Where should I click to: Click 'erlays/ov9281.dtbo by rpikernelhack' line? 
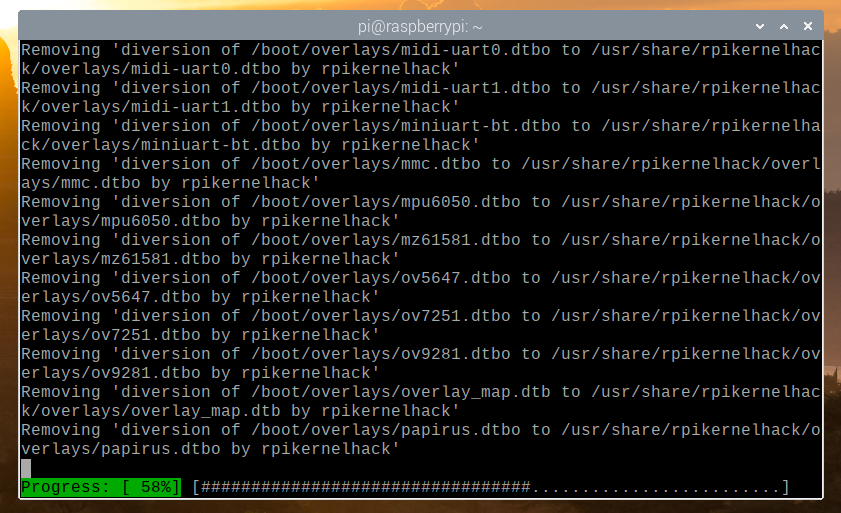click(x=201, y=373)
